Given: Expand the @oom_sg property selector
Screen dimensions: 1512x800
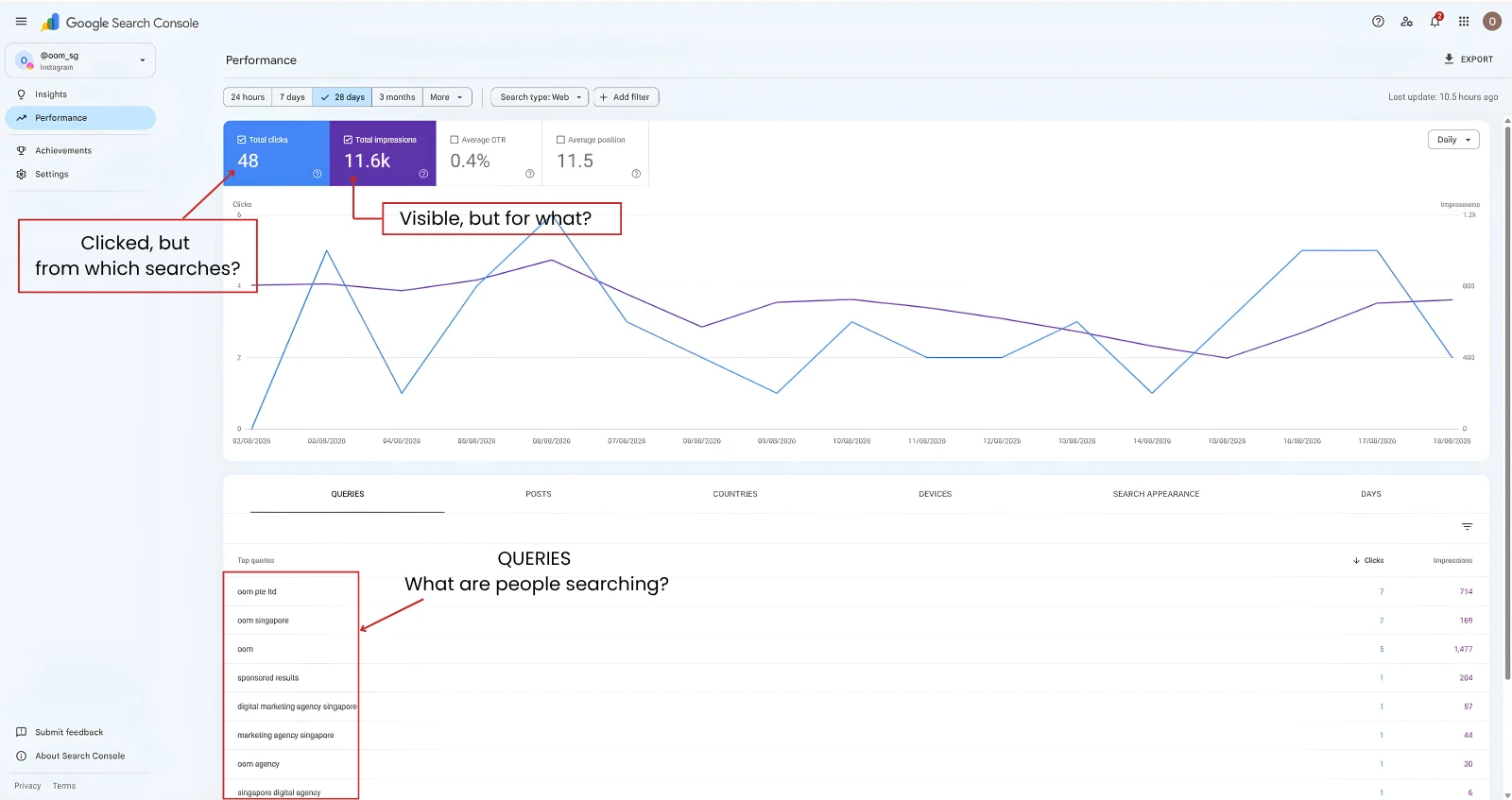Looking at the screenshot, I should [x=80, y=60].
